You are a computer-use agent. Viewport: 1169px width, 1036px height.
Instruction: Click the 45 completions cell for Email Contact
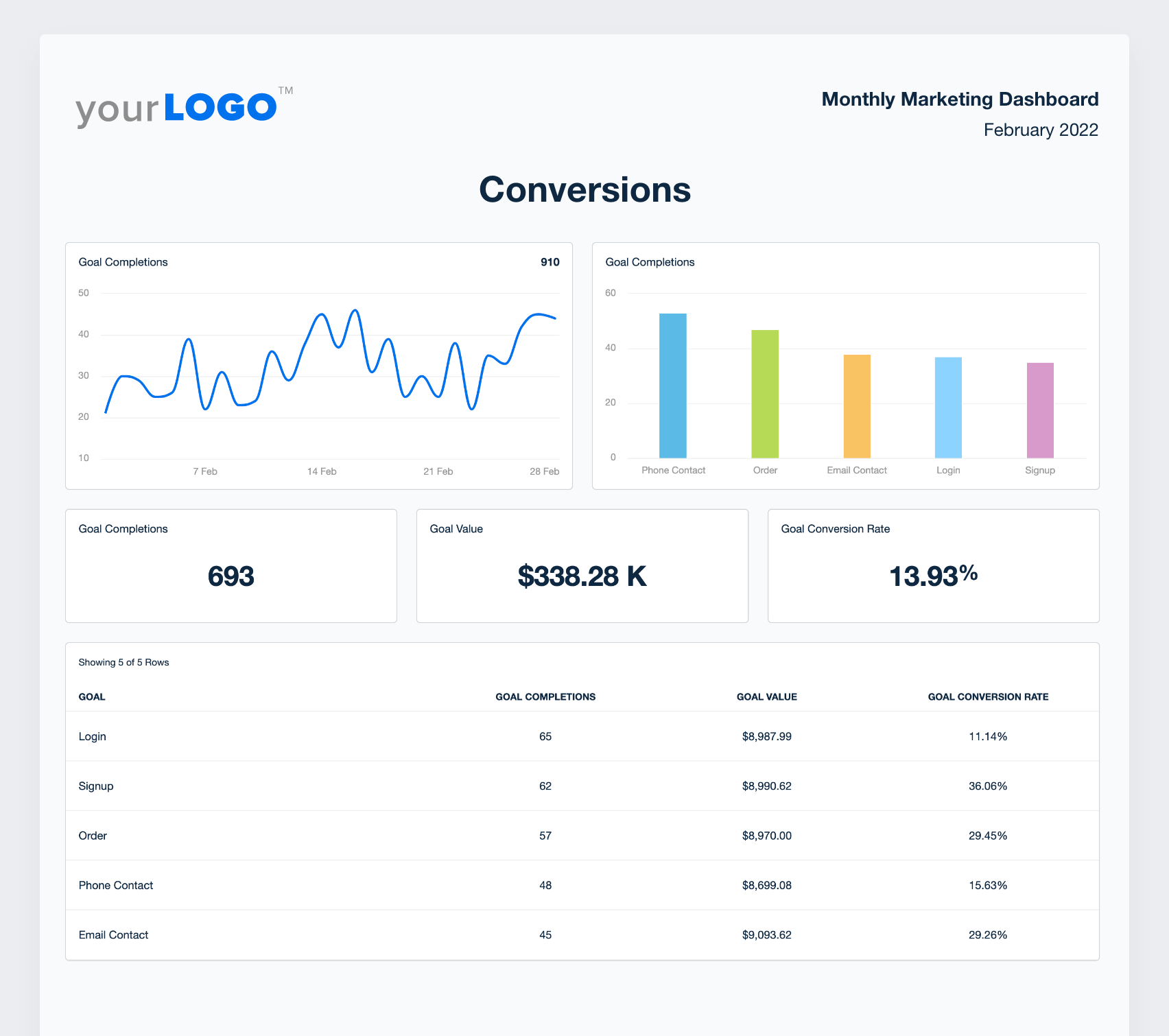coord(545,935)
